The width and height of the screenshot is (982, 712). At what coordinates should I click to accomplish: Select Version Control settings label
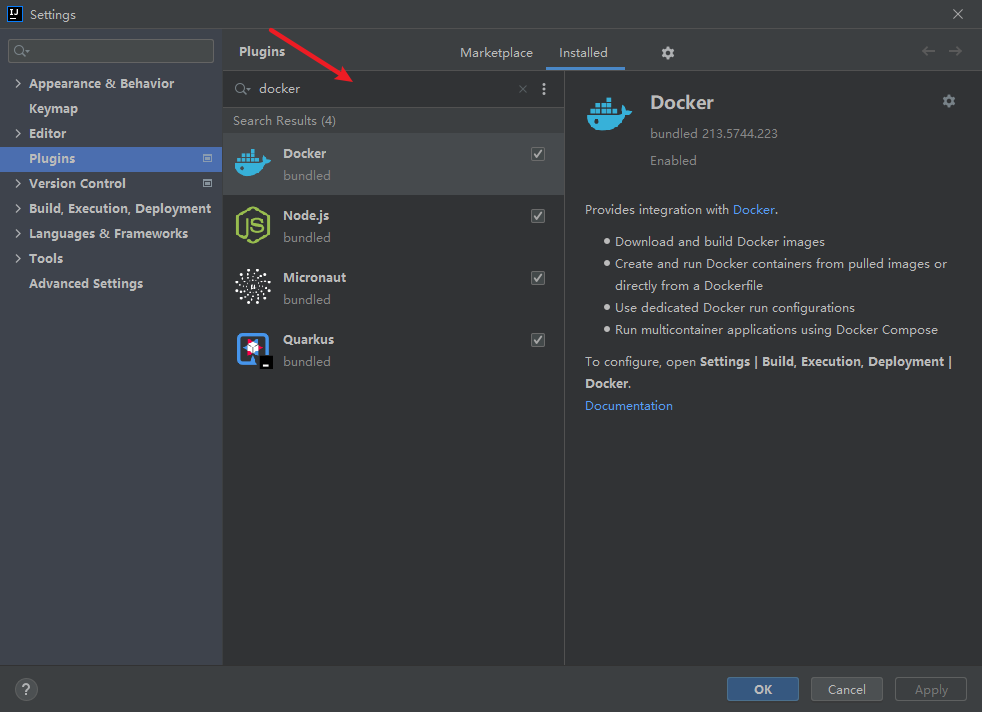coord(77,183)
